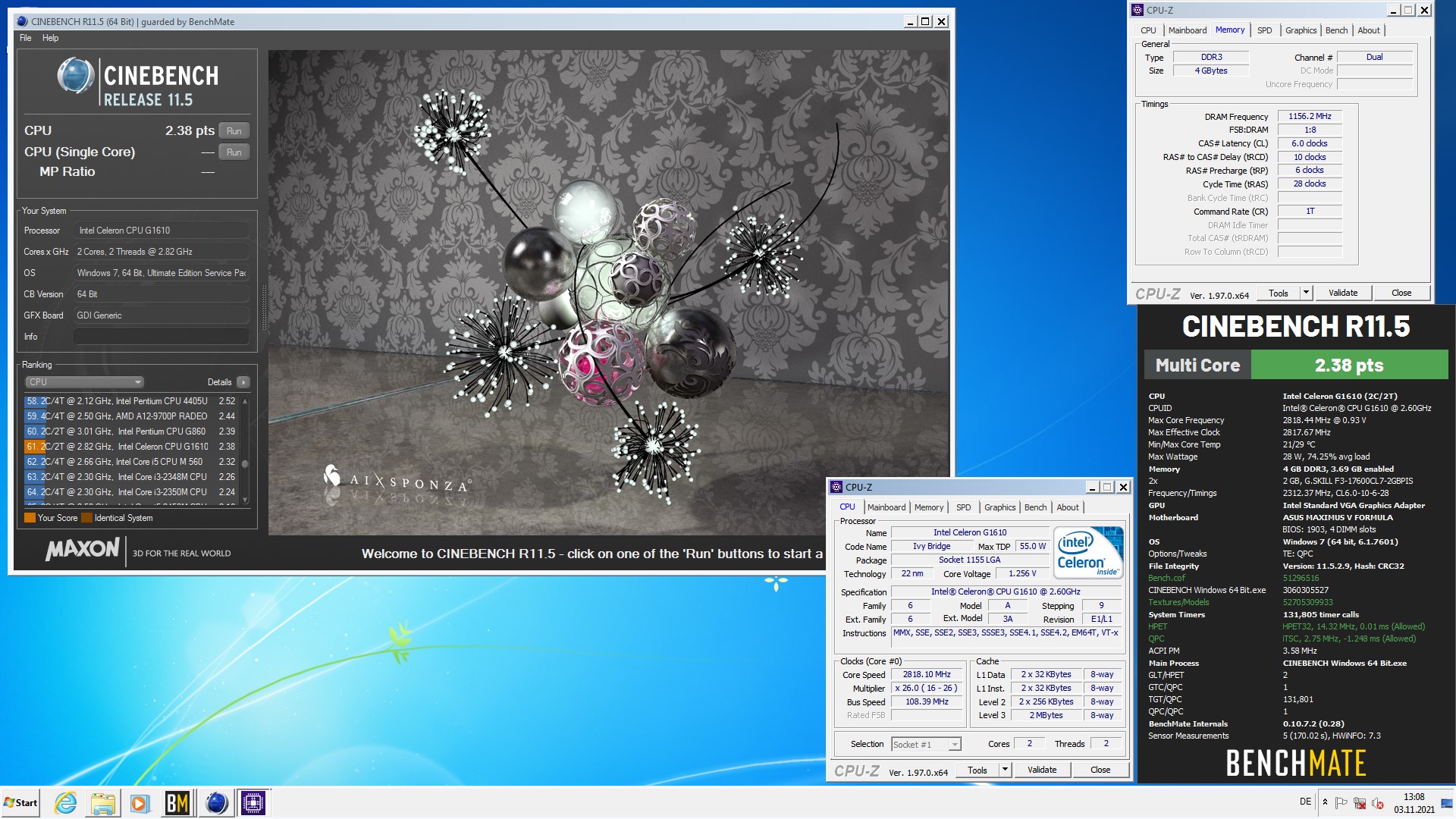The image size is (1456, 819).
Task: Click Cinebench title bar app icon
Action: pos(21,21)
